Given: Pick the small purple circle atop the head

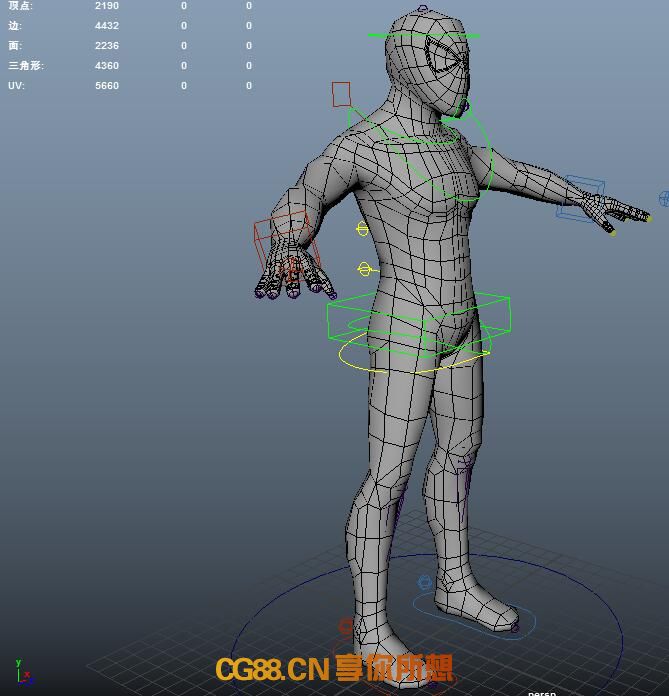Looking at the screenshot, I should click(x=423, y=8).
